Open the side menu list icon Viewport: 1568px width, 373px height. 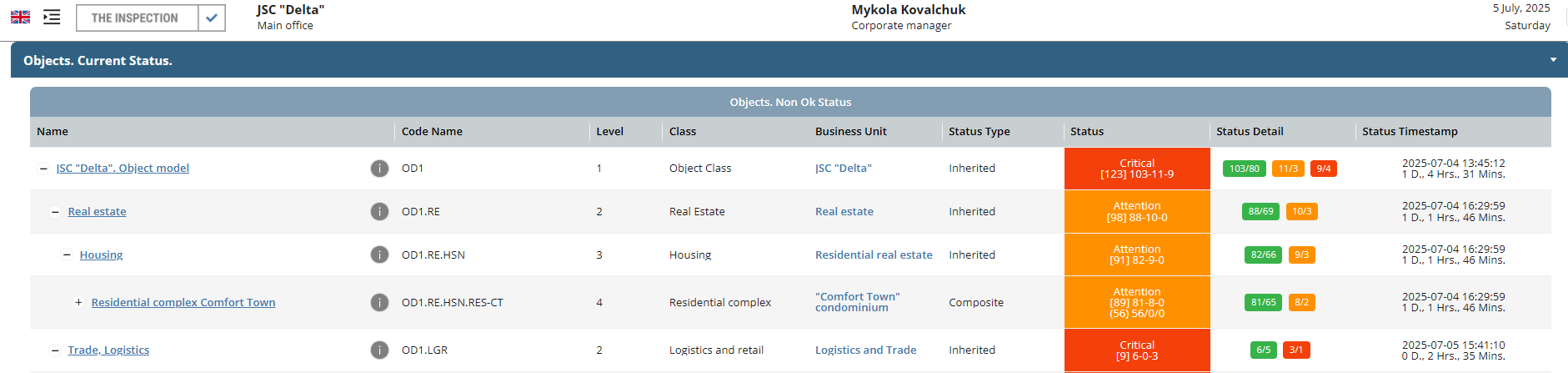[x=52, y=18]
